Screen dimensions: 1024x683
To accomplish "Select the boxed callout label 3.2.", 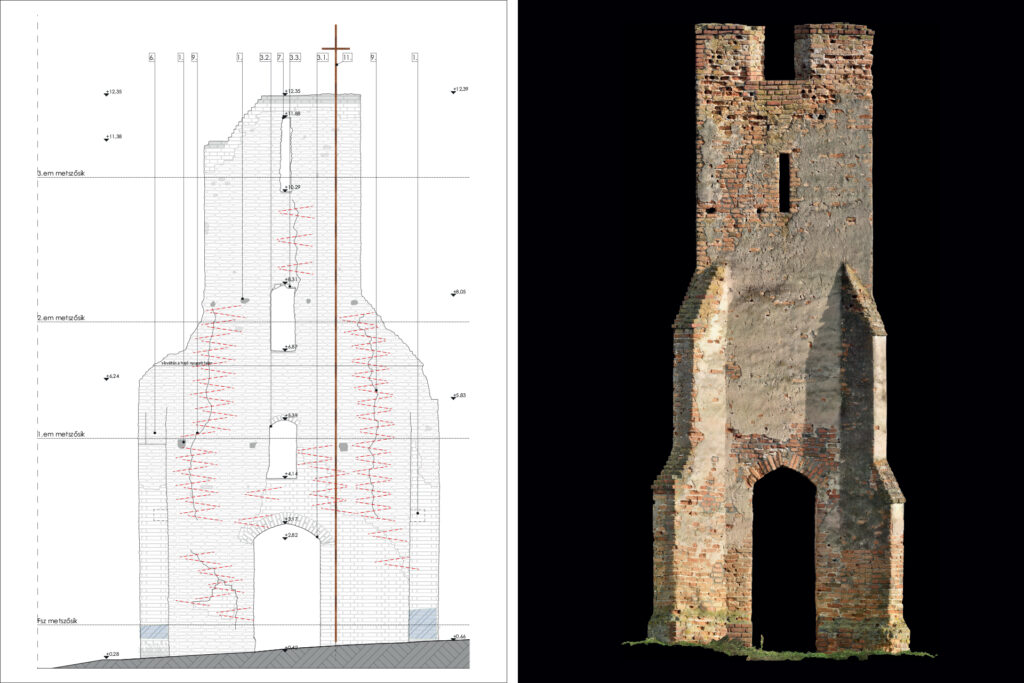I will coord(264,58).
